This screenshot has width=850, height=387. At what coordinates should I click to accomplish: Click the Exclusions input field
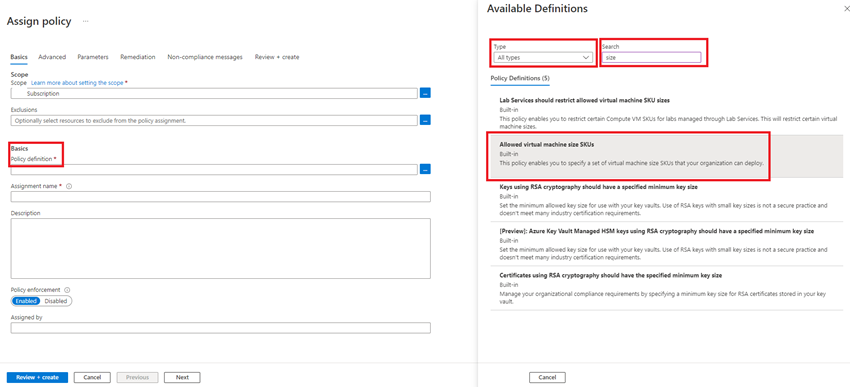214,120
